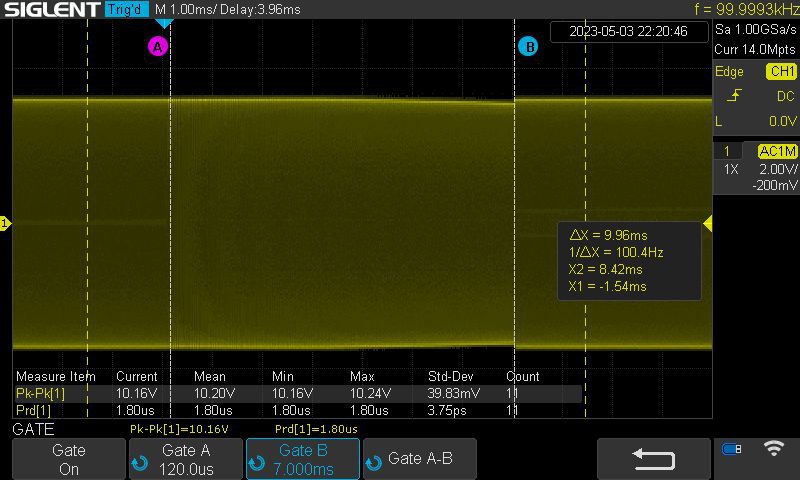800x480 pixels.
Task: Click the WiFi status icon
Action: pos(773,448)
